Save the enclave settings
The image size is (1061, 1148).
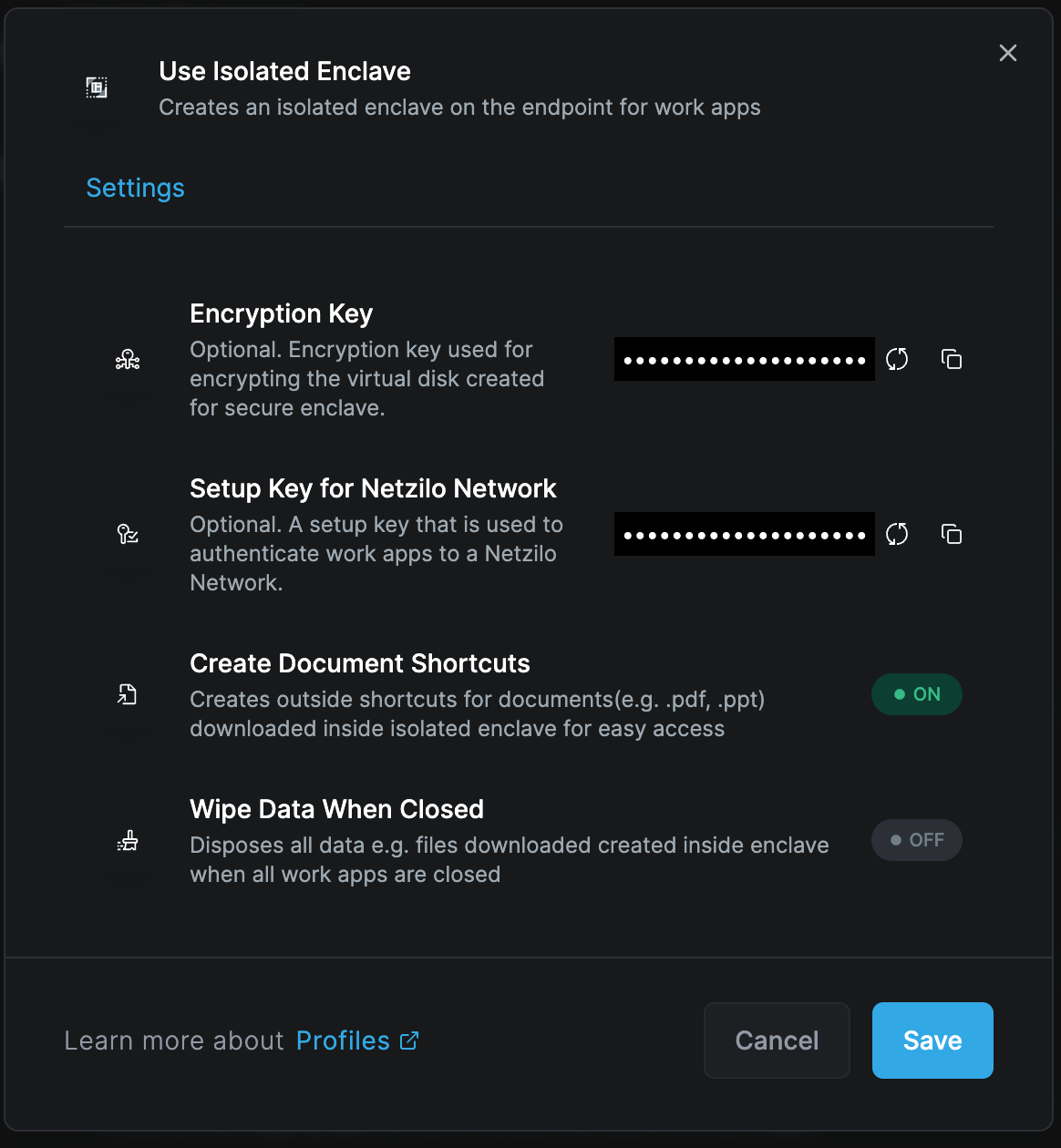pyautogui.click(x=932, y=1040)
